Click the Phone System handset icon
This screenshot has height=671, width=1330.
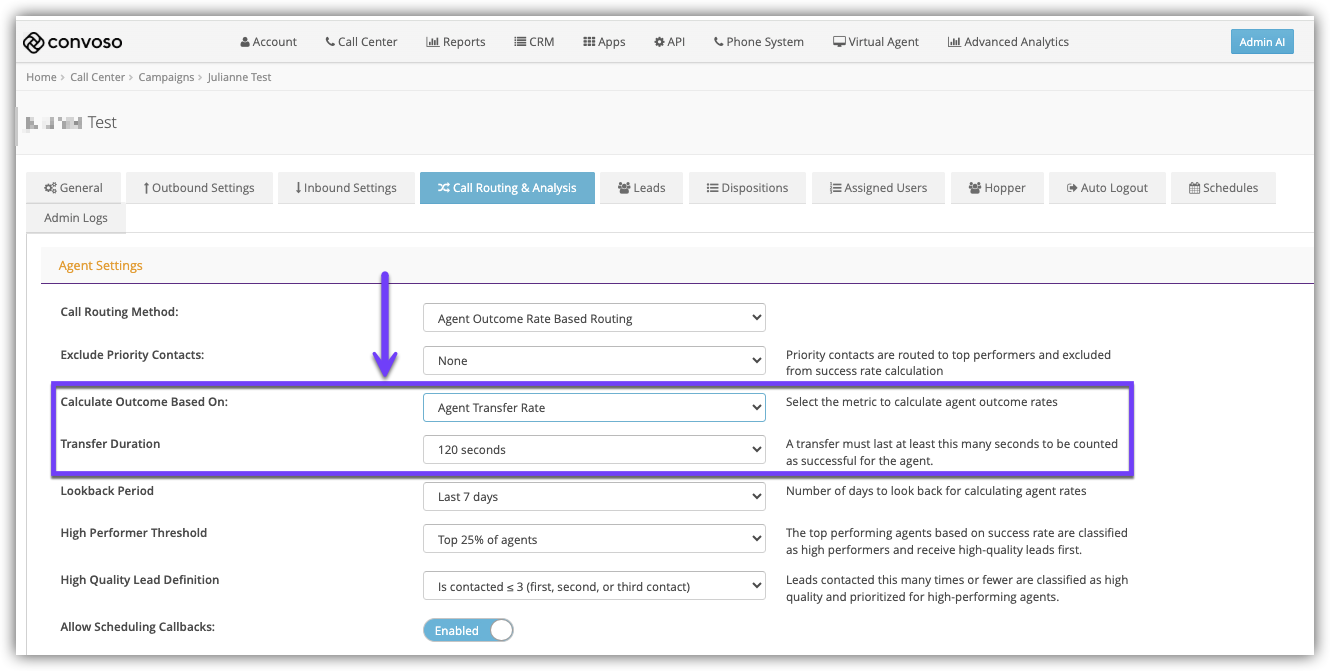click(x=718, y=42)
